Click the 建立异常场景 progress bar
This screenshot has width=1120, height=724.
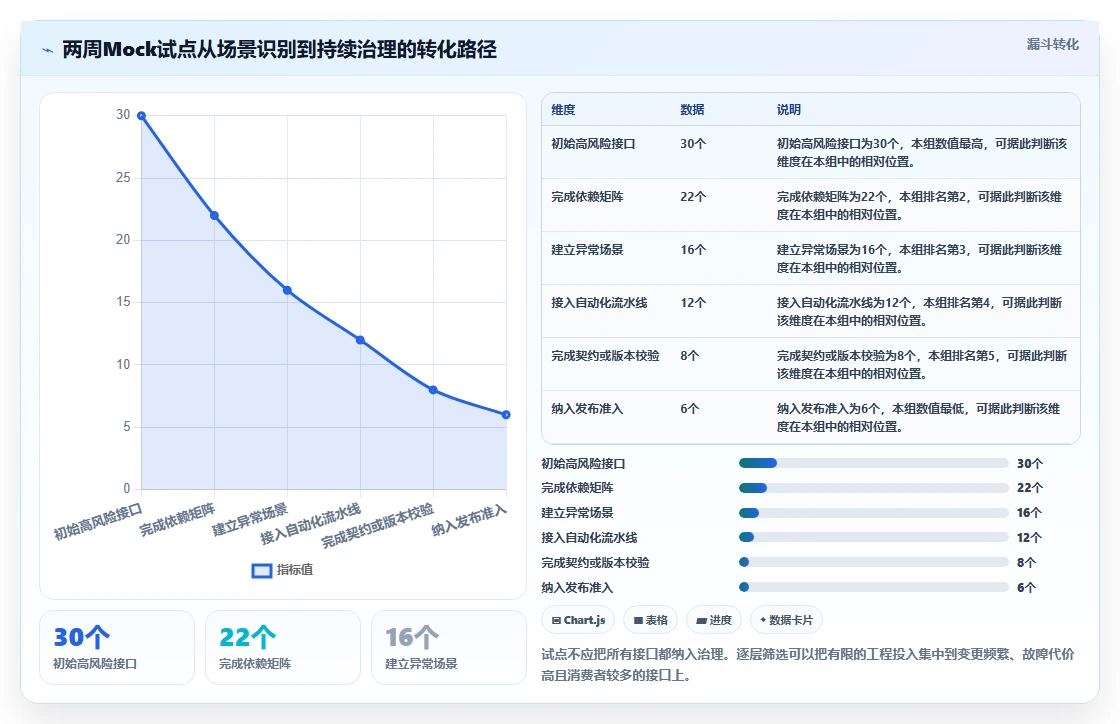click(873, 513)
